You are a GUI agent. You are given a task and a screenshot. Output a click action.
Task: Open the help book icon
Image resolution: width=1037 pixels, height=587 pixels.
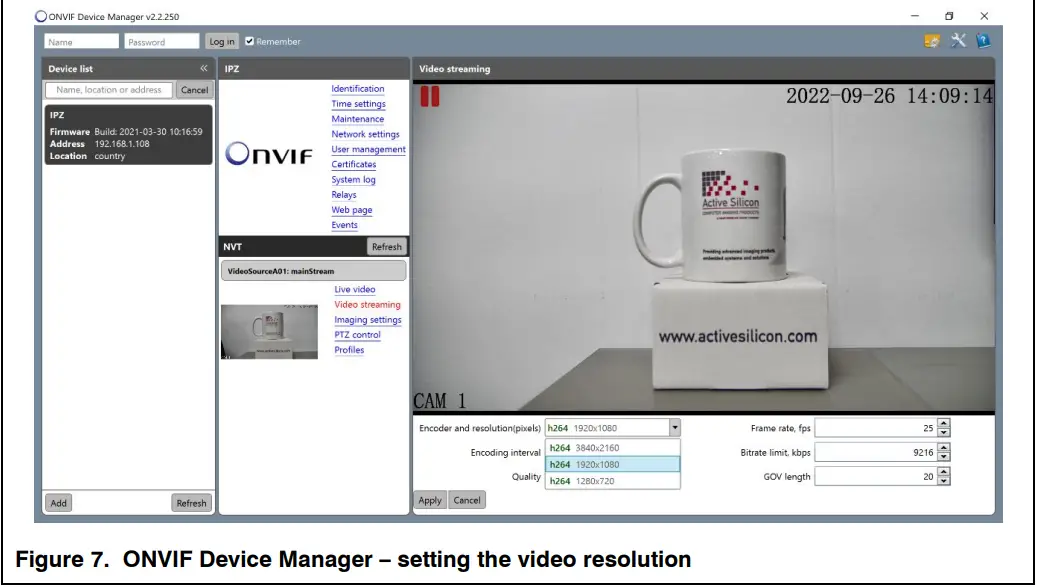(x=983, y=42)
